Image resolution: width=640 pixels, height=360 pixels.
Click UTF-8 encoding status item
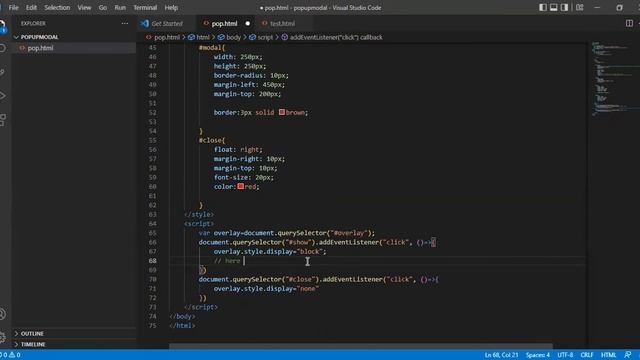(565, 355)
